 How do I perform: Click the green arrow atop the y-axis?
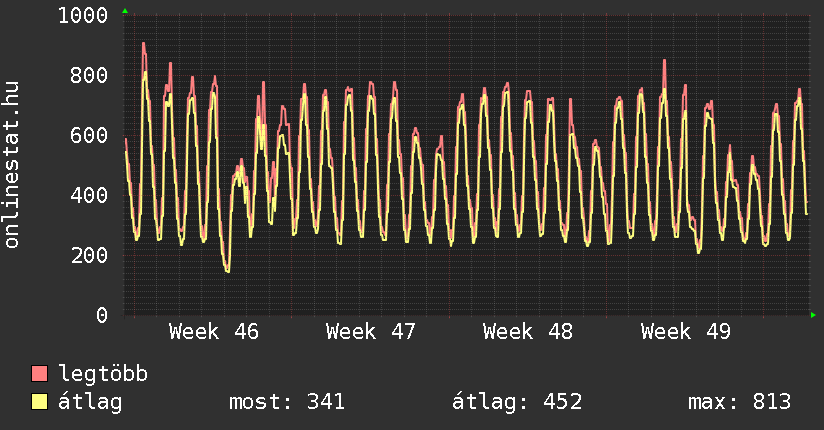[x=125, y=11]
